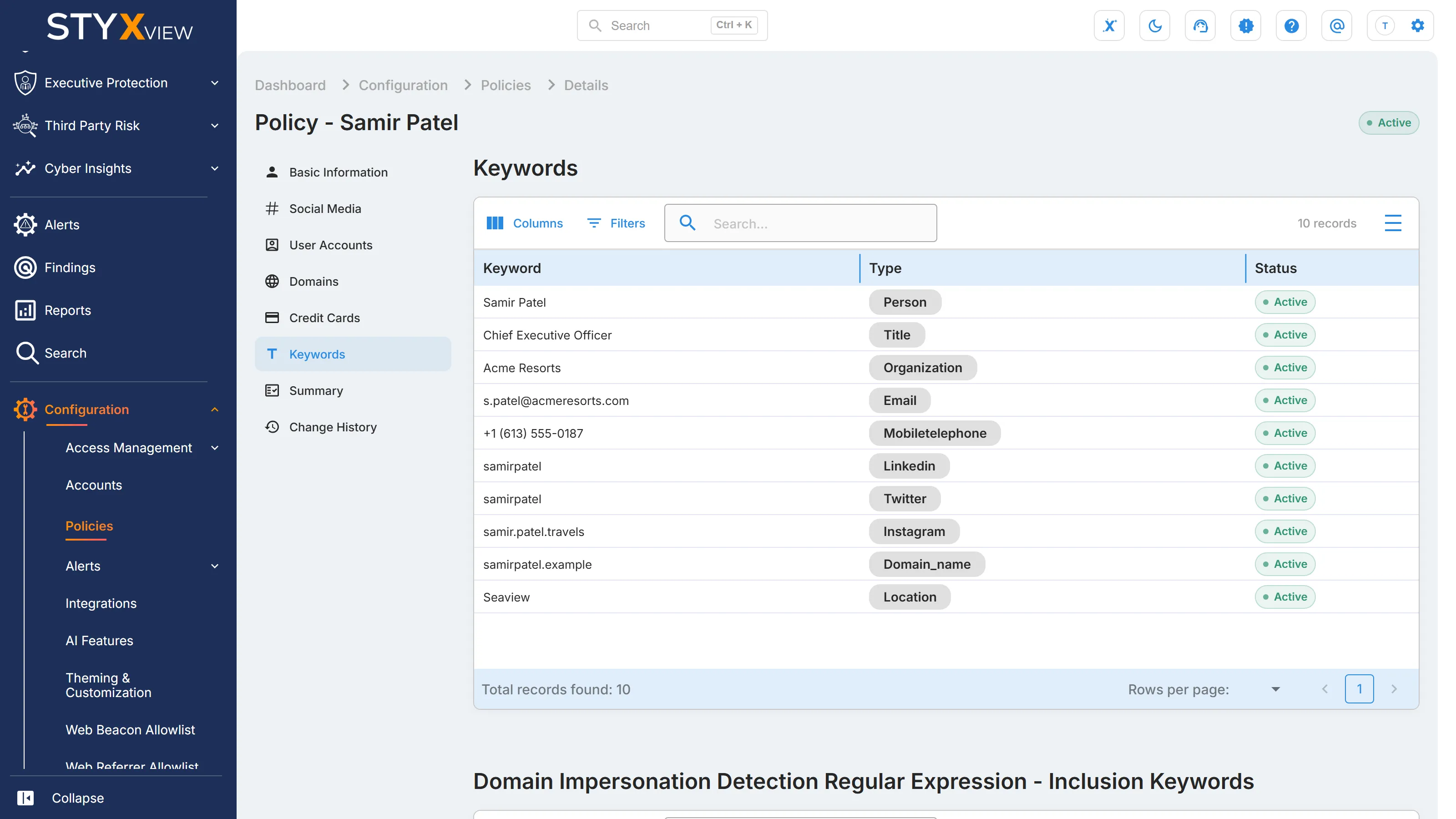
Task: Click the Change History clock icon
Action: pos(272,427)
